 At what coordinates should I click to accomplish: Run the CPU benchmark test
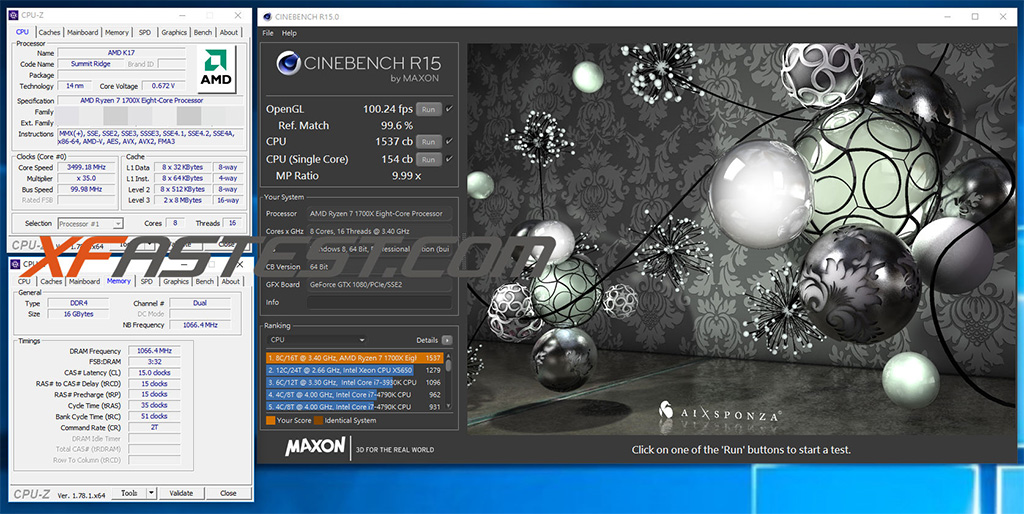click(x=429, y=142)
